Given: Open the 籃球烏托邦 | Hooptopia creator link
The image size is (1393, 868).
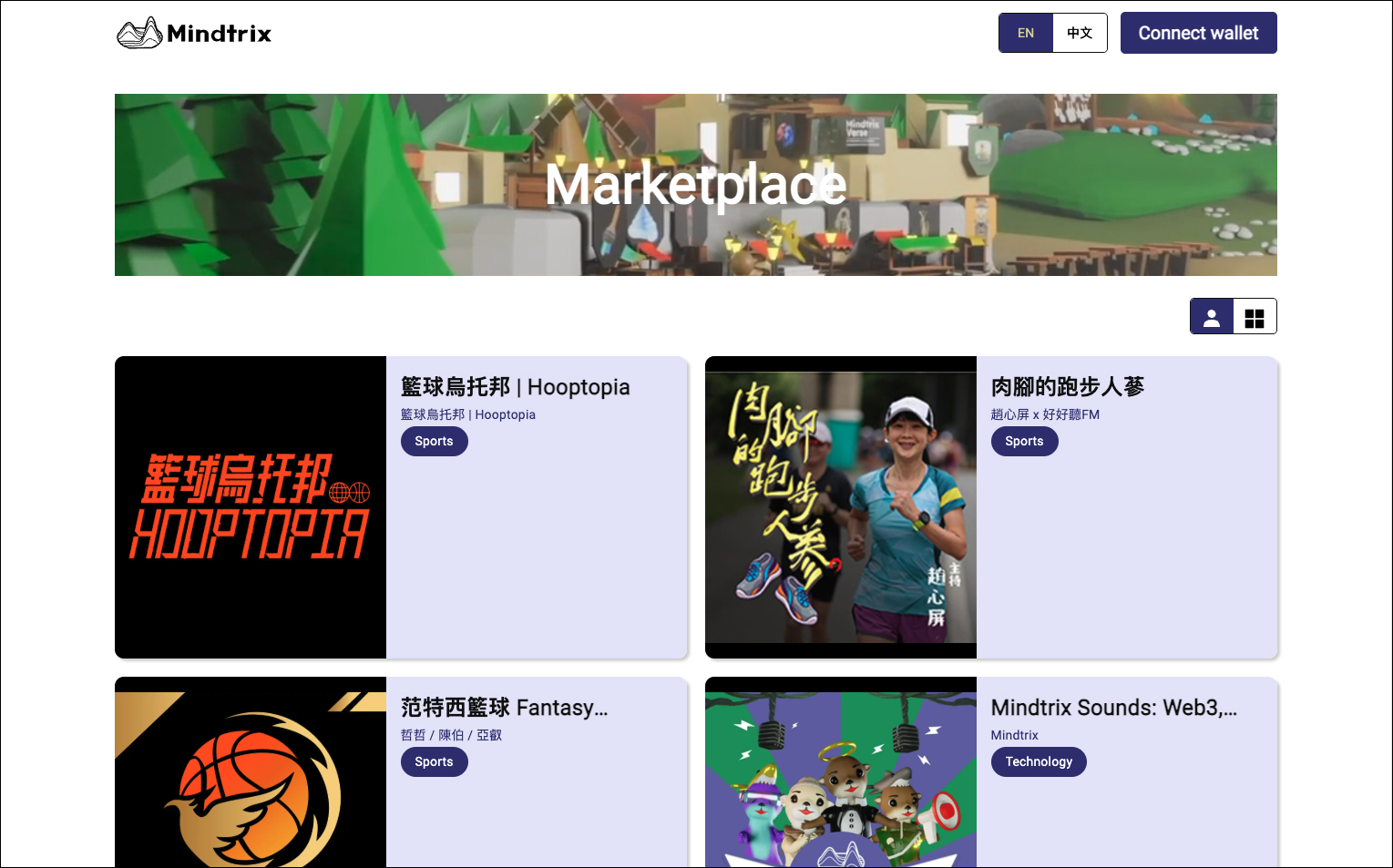Looking at the screenshot, I should (x=468, y=414).
